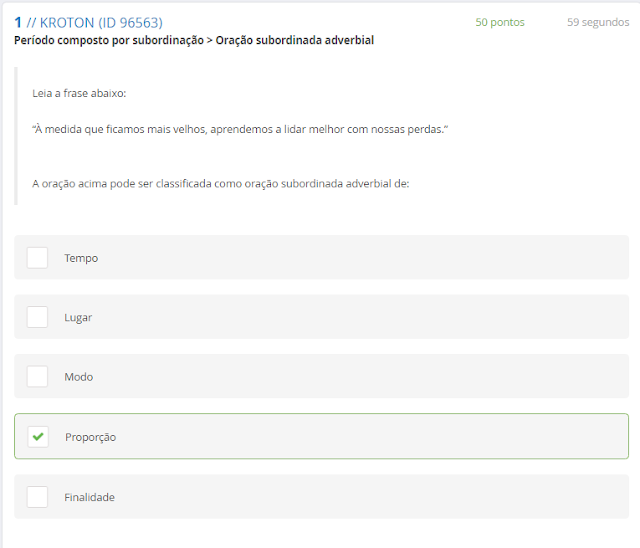The height and width of the screenshot is (548, 640).
Task: Open the Oração subordinada adverbial breadcrumb
Action: tap(294, 41)
